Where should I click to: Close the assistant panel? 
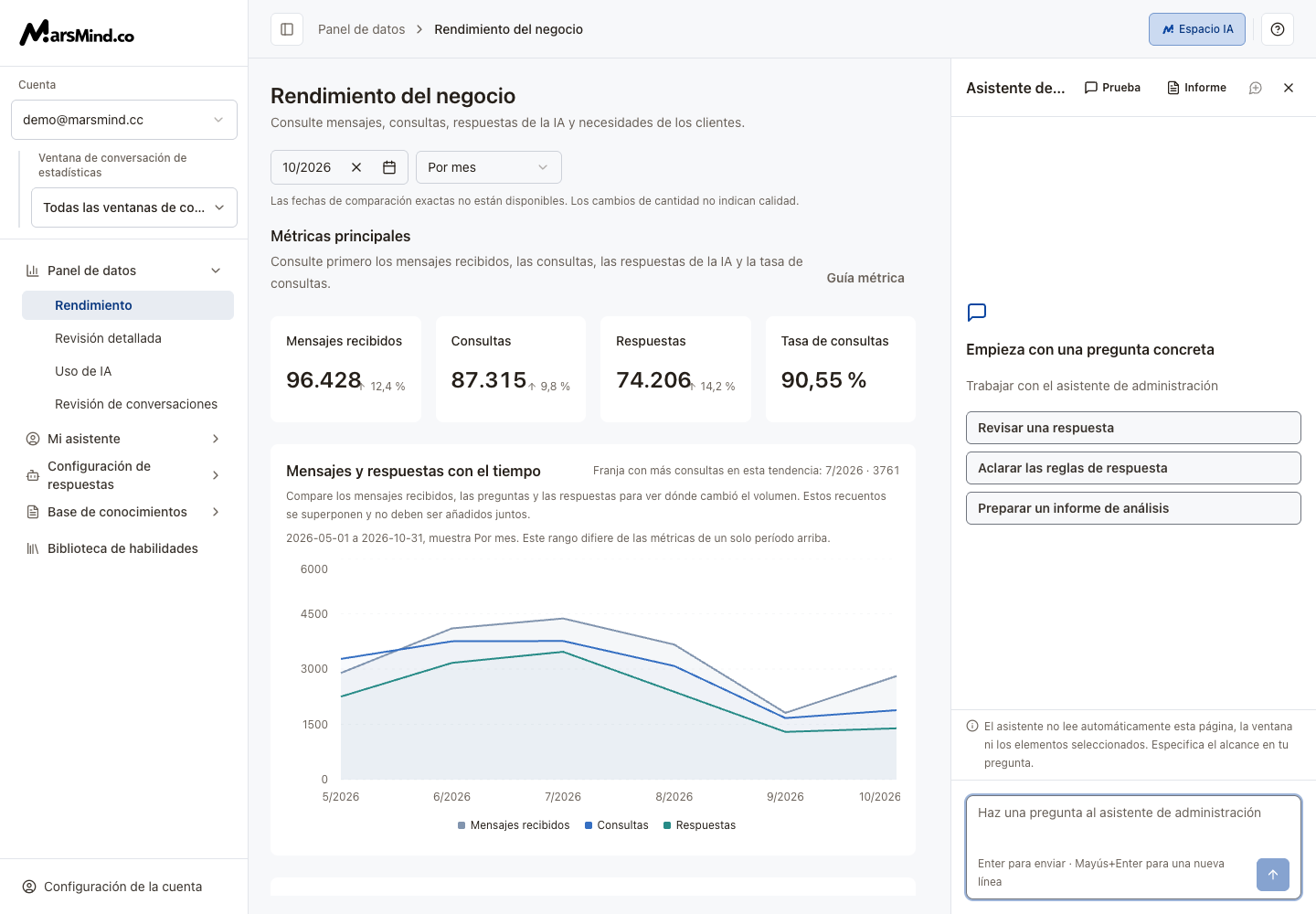pos(1289,88)
